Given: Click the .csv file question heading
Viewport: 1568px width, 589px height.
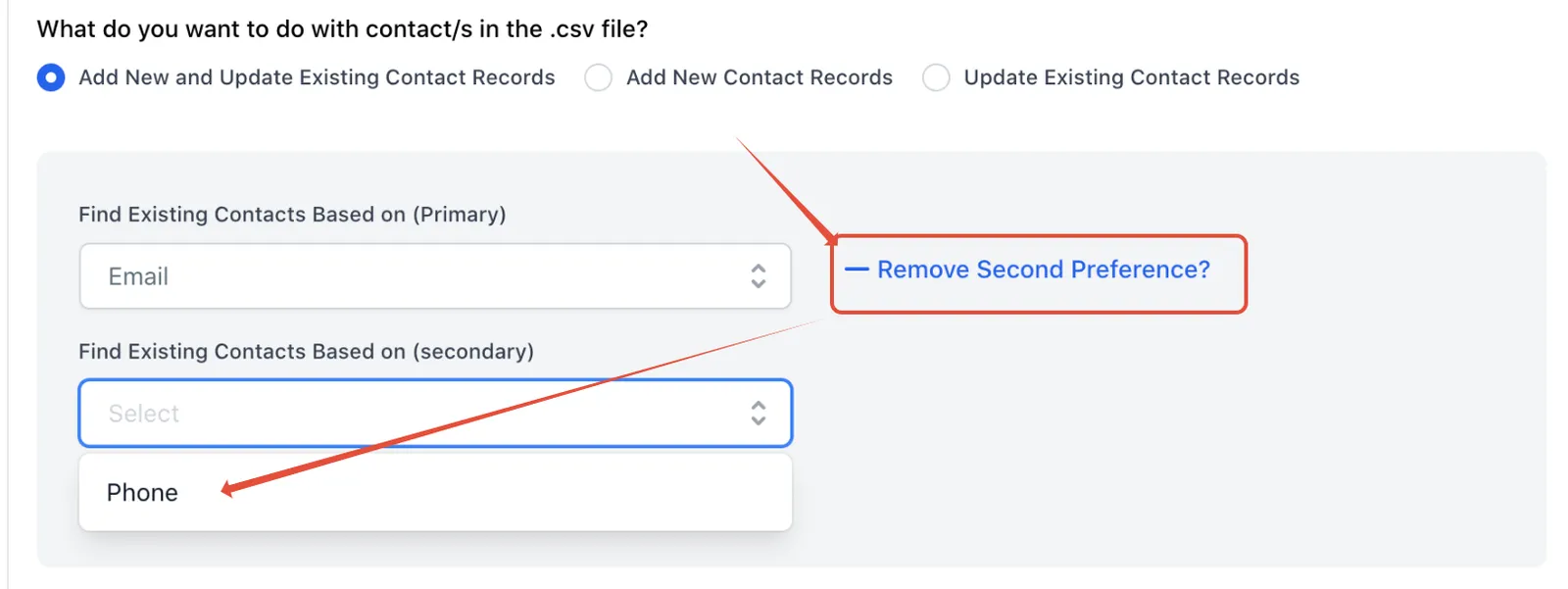Looking at the screenshot, I should point(342,29).
